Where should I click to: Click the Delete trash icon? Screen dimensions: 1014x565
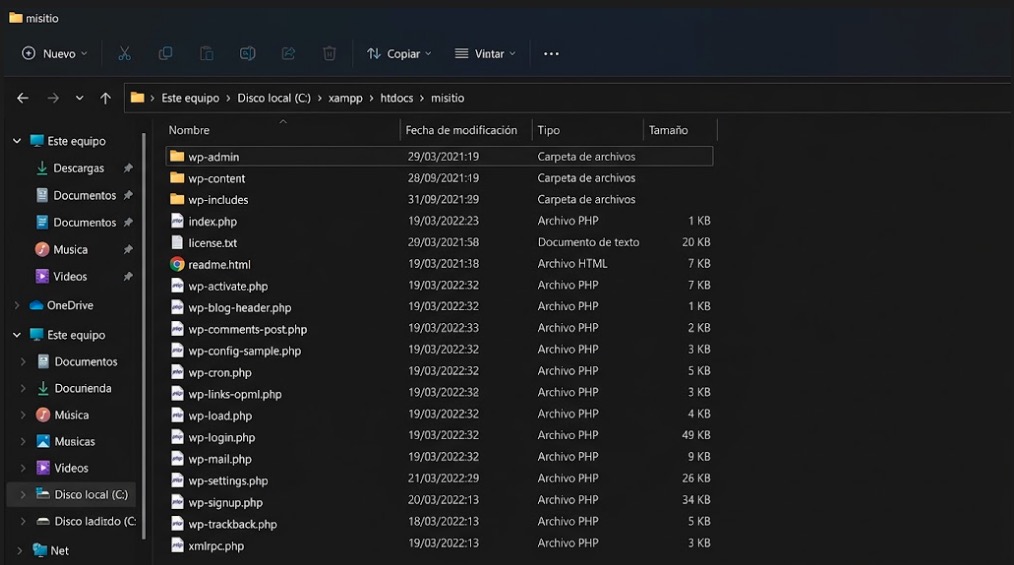click(x=329, y=54)
